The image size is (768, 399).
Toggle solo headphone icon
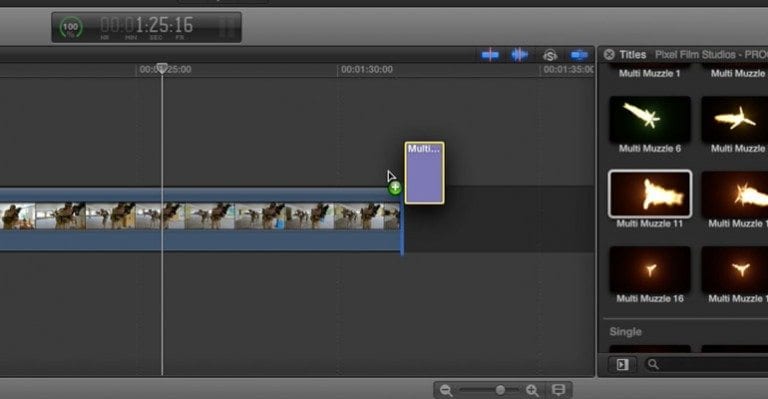pyautogui.click(x=550, y=55)
